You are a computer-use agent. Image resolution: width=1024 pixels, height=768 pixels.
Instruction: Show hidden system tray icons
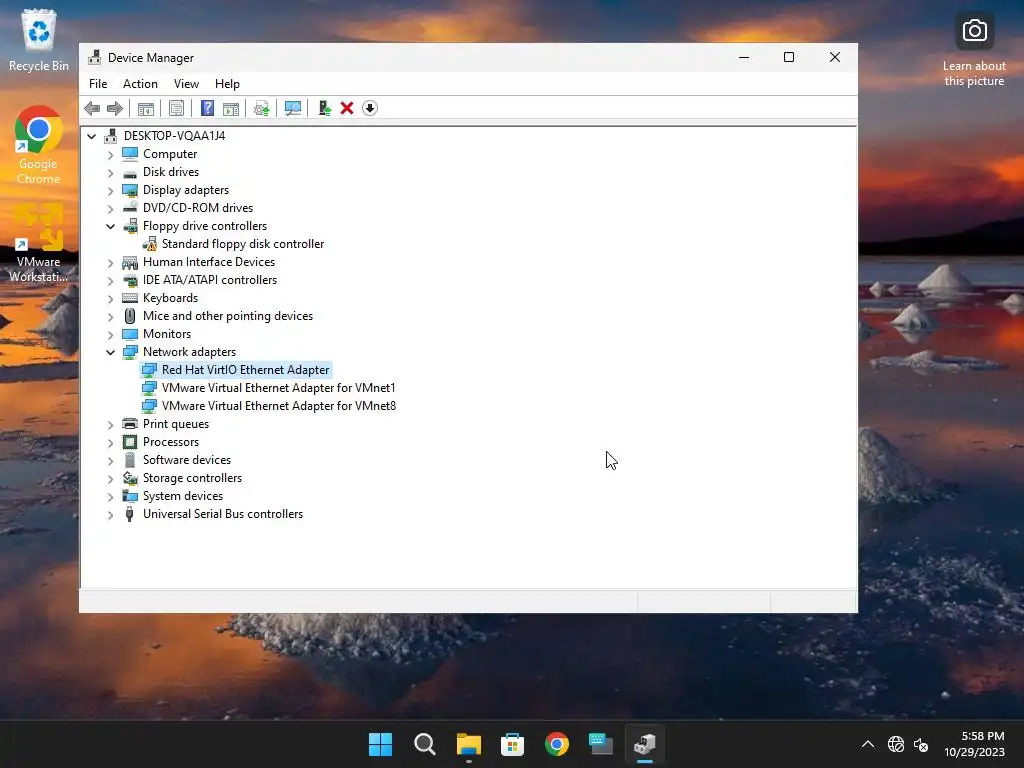tap(867, 744)
